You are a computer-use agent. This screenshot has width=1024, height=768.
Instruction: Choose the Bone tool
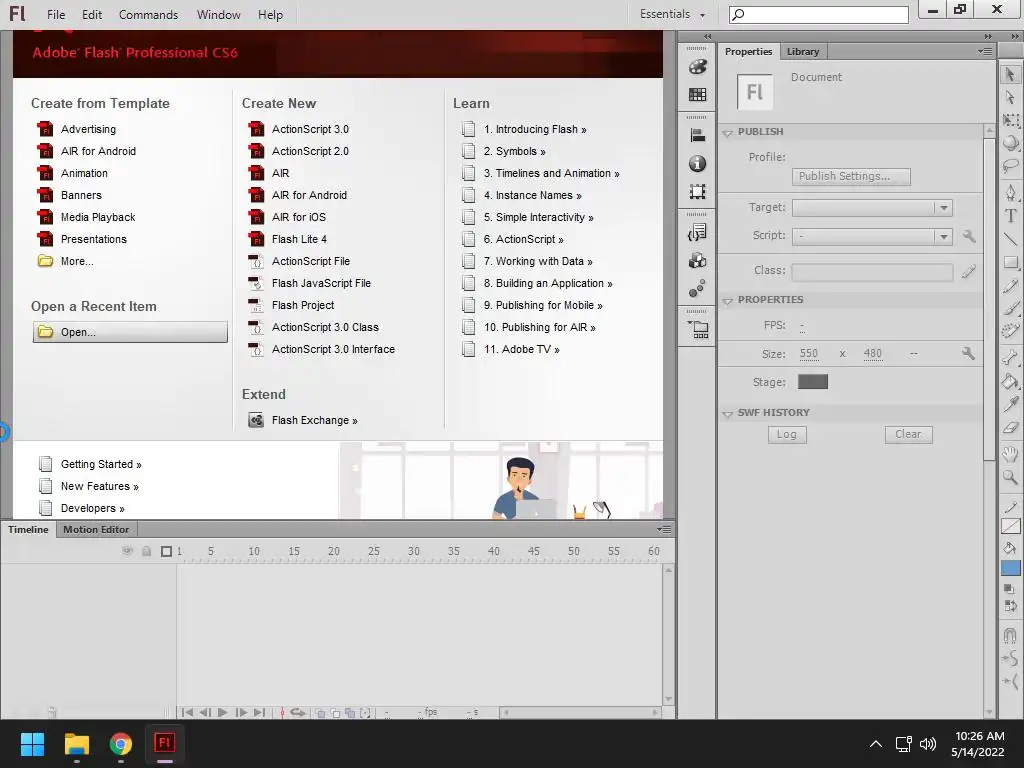tap(1010, 357)
